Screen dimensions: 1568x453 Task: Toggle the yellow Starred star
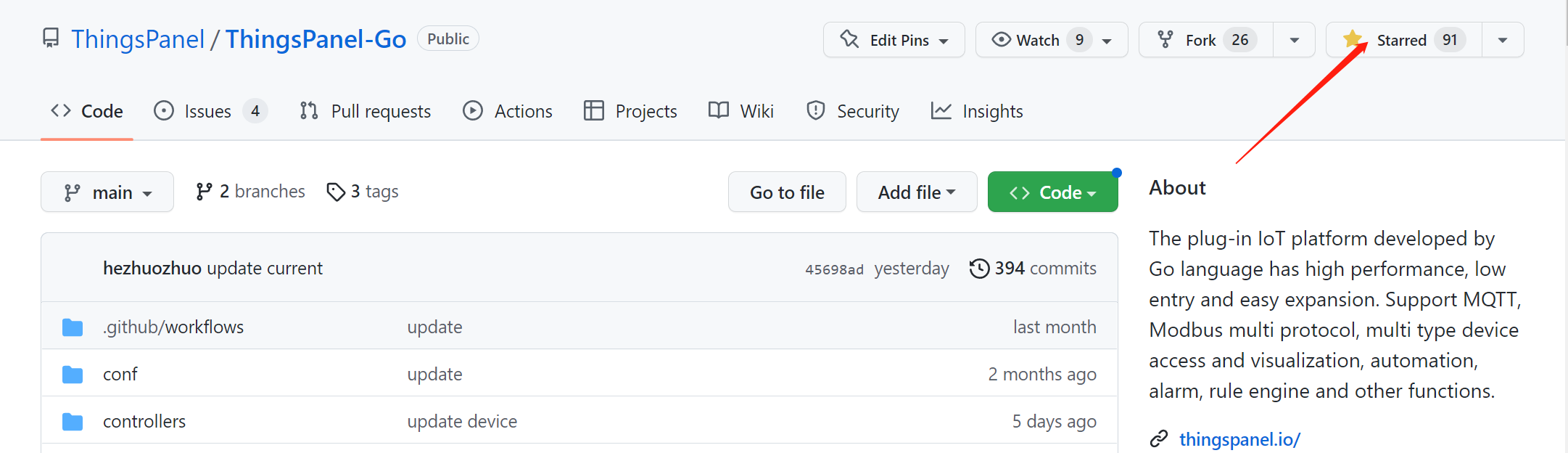click(1352, 39)
